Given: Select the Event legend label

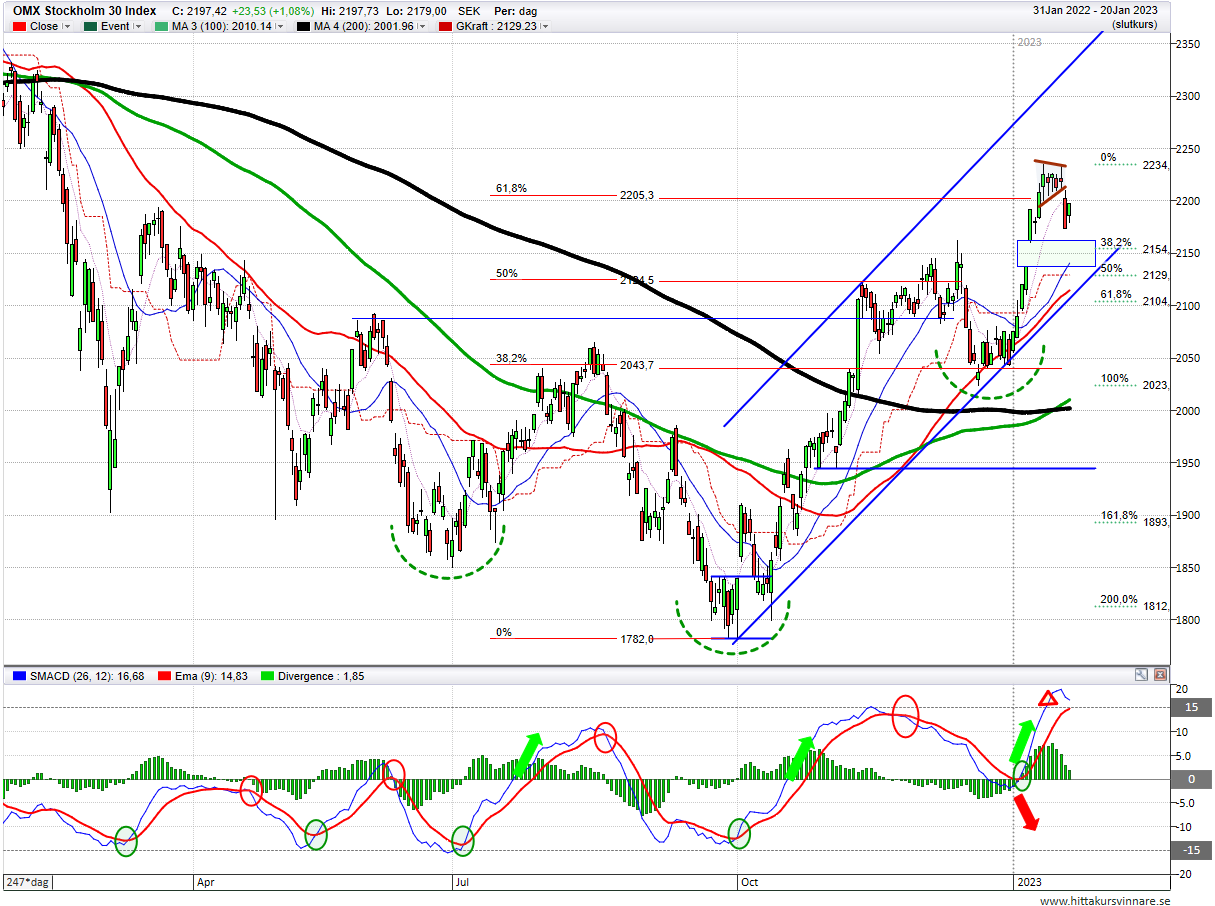Looking at the screenshot, I should [114, 27].
